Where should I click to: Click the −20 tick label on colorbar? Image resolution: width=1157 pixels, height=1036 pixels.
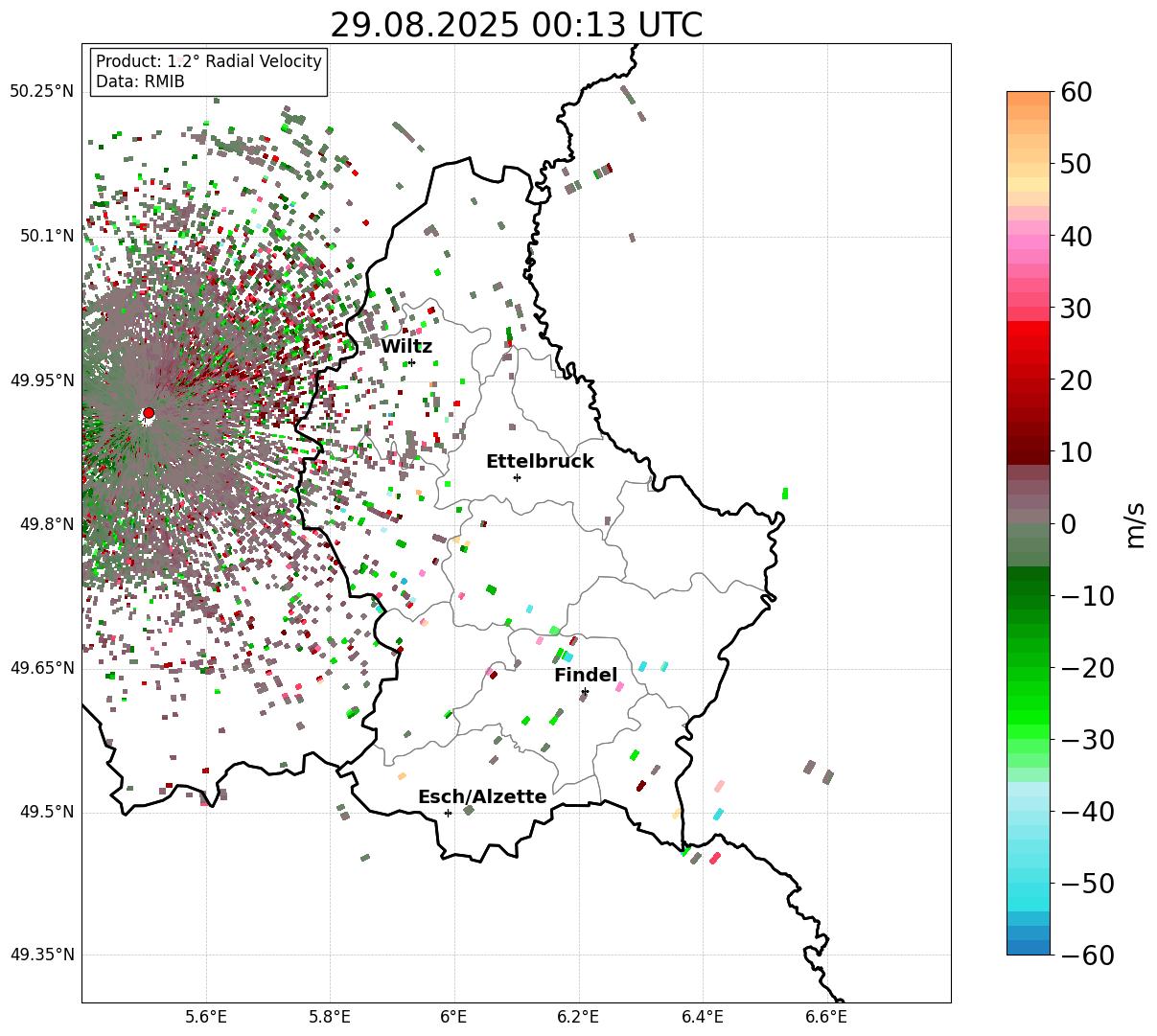pyautogui.click(x=1087, y=668)
